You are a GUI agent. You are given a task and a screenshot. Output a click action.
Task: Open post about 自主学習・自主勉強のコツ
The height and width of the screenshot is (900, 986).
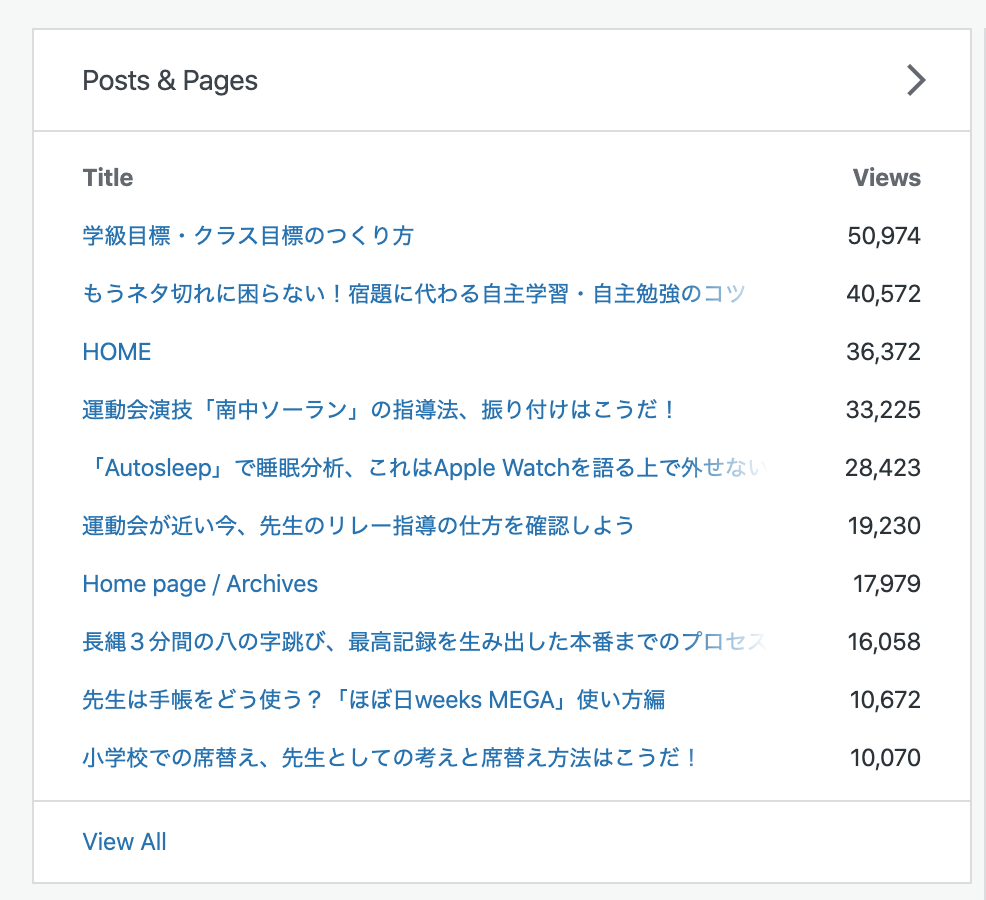[414, 294]
